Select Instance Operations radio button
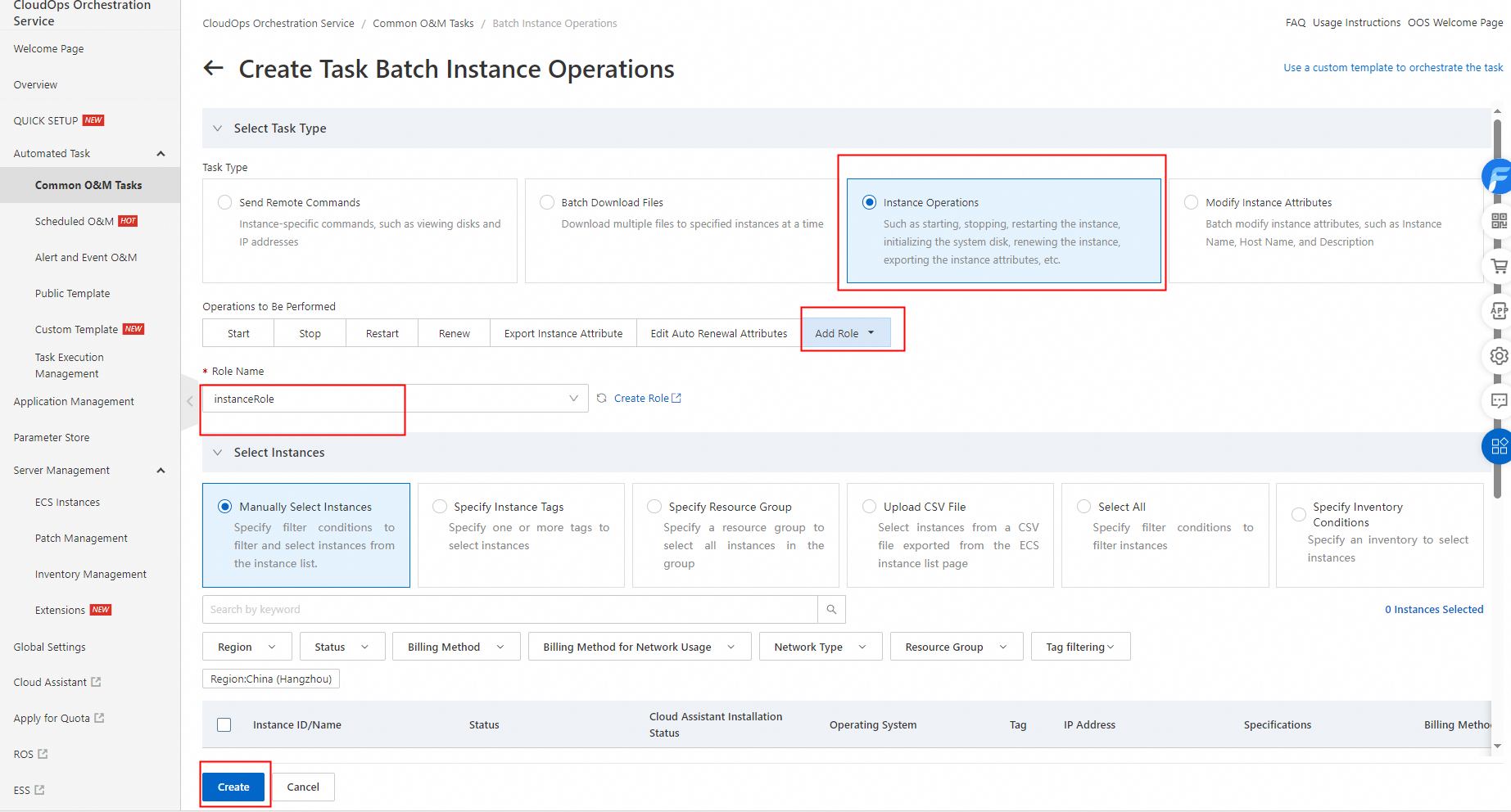Image resolution: width=1511 pixels, height=812 pixels. [869, 202]
